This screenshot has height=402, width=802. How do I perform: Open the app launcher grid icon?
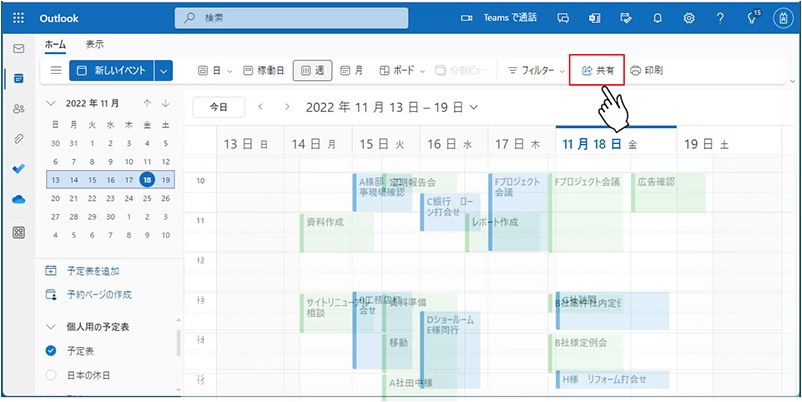point(18,18)
